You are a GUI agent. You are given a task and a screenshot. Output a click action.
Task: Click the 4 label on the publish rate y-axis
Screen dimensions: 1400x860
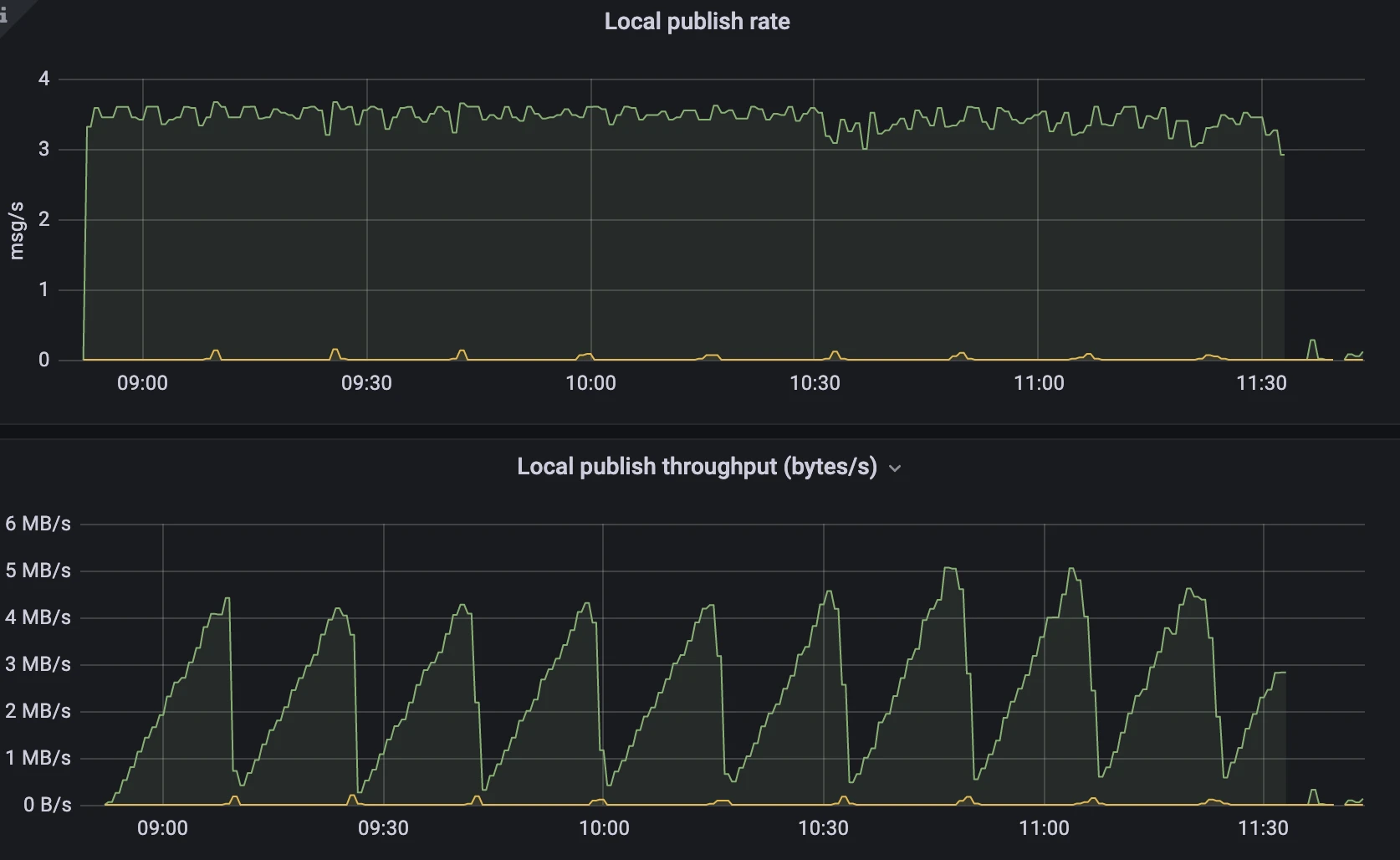coord(44,79)
